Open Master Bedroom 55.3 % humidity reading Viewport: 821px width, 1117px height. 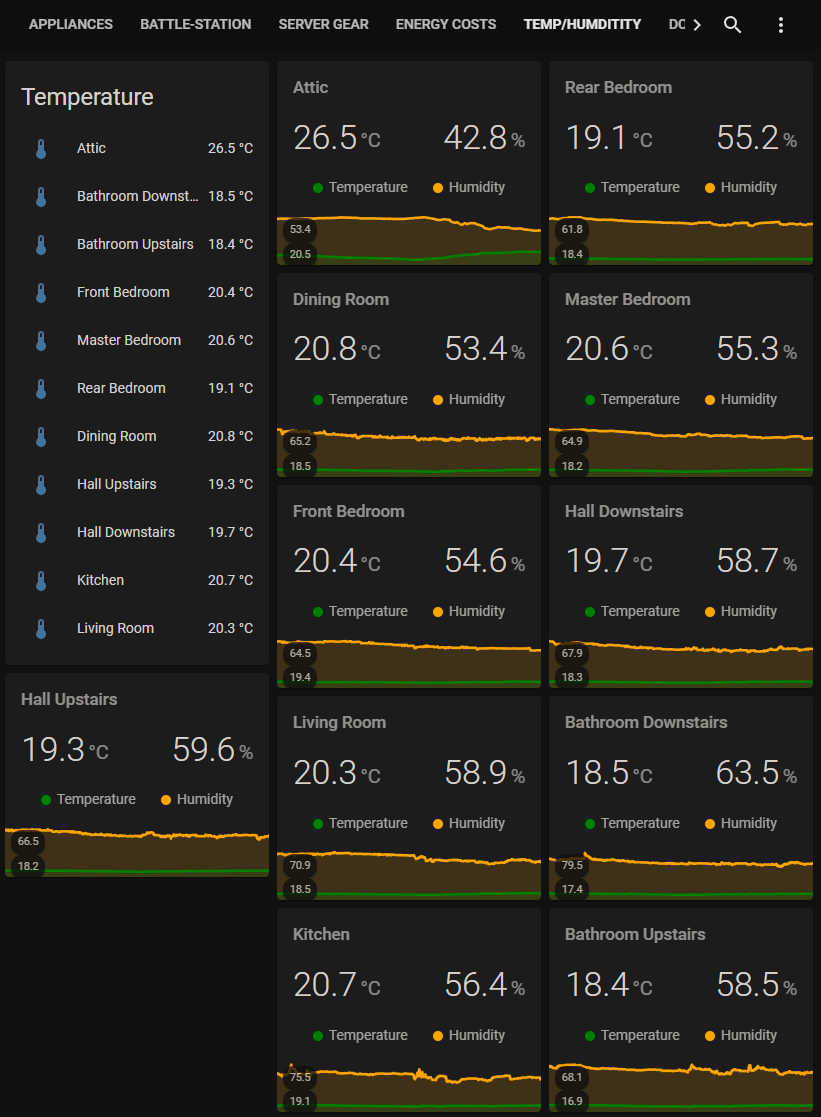(757, 350)
